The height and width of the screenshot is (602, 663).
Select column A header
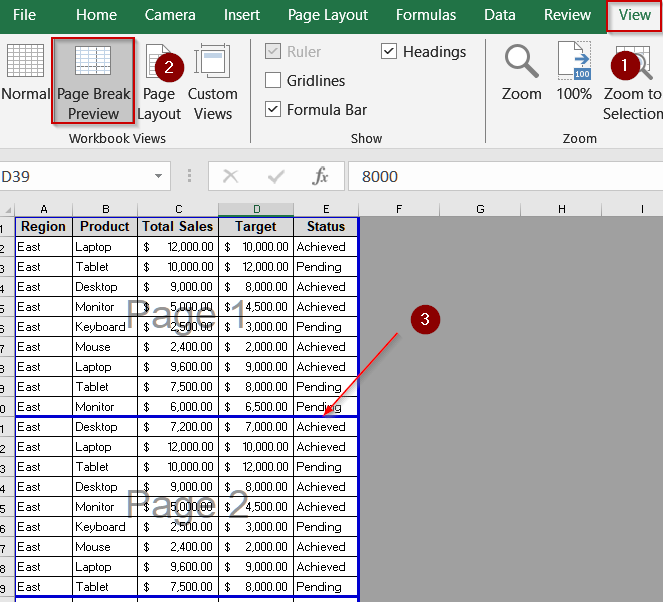click(44, 209)
